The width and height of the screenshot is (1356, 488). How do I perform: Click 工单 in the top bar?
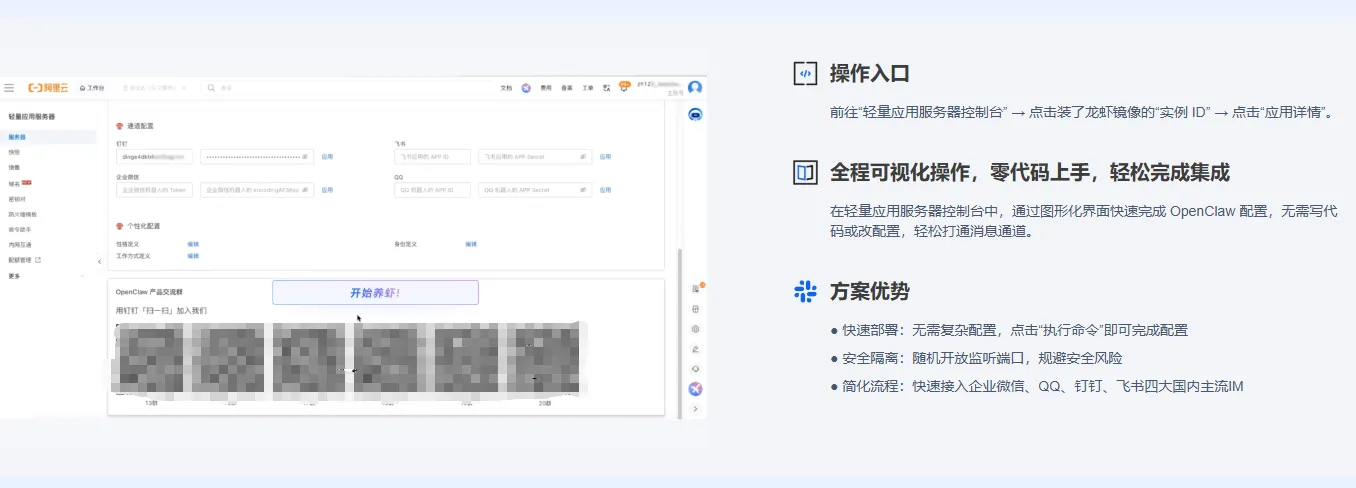click(x=587, y=88)
